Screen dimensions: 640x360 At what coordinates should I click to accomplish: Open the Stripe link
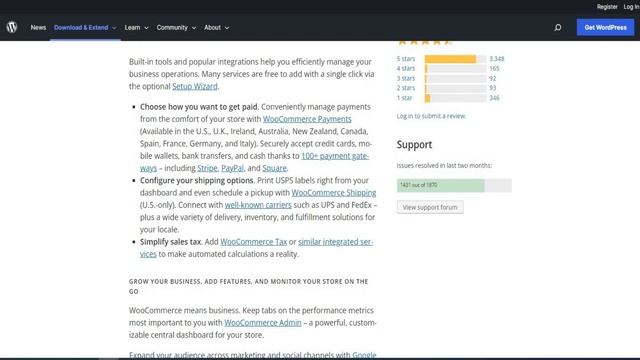pyautogui.click(x=207, y=168)
